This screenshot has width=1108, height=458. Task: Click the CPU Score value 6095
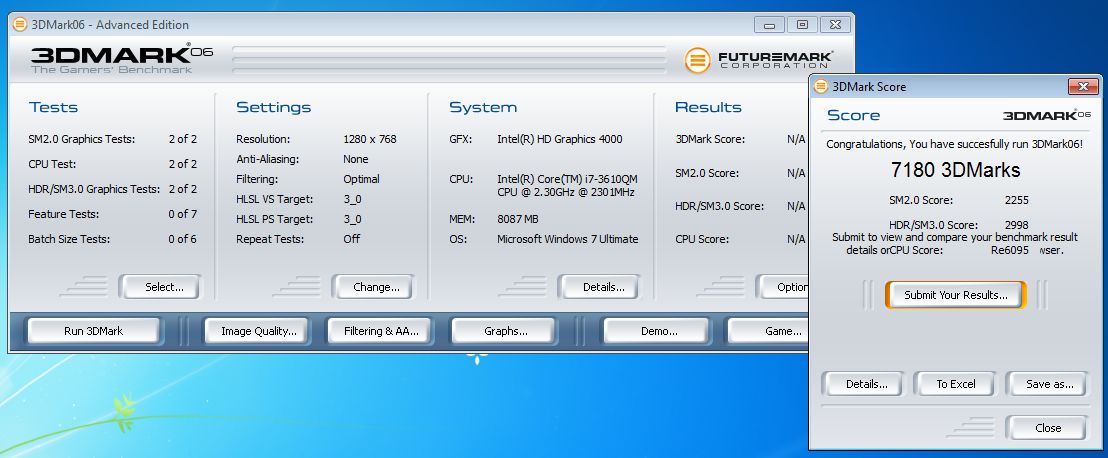pyautogui.click(x=1016, y=250)
